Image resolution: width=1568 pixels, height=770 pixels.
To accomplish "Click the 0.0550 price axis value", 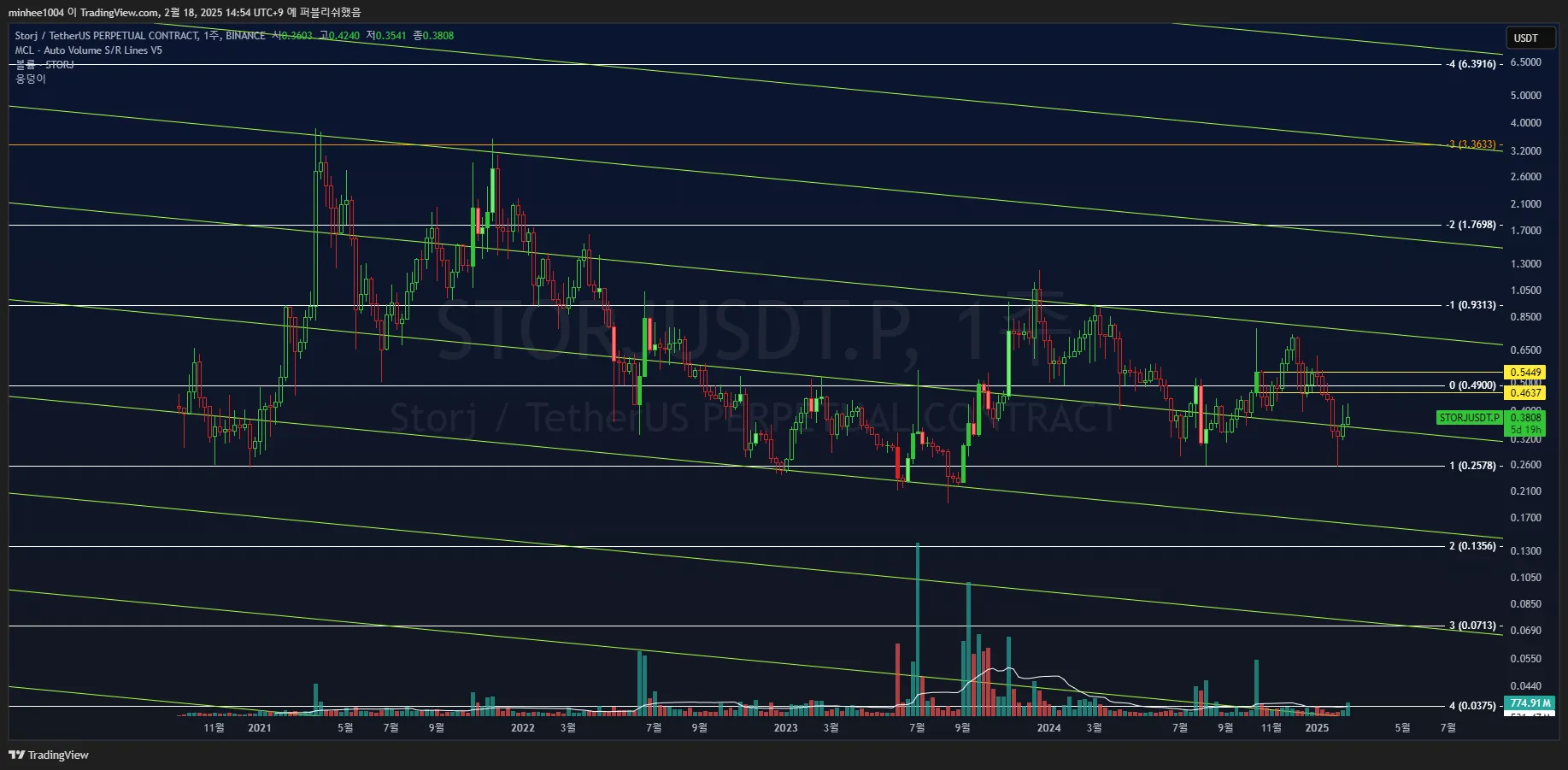I will coord(1526,659).
